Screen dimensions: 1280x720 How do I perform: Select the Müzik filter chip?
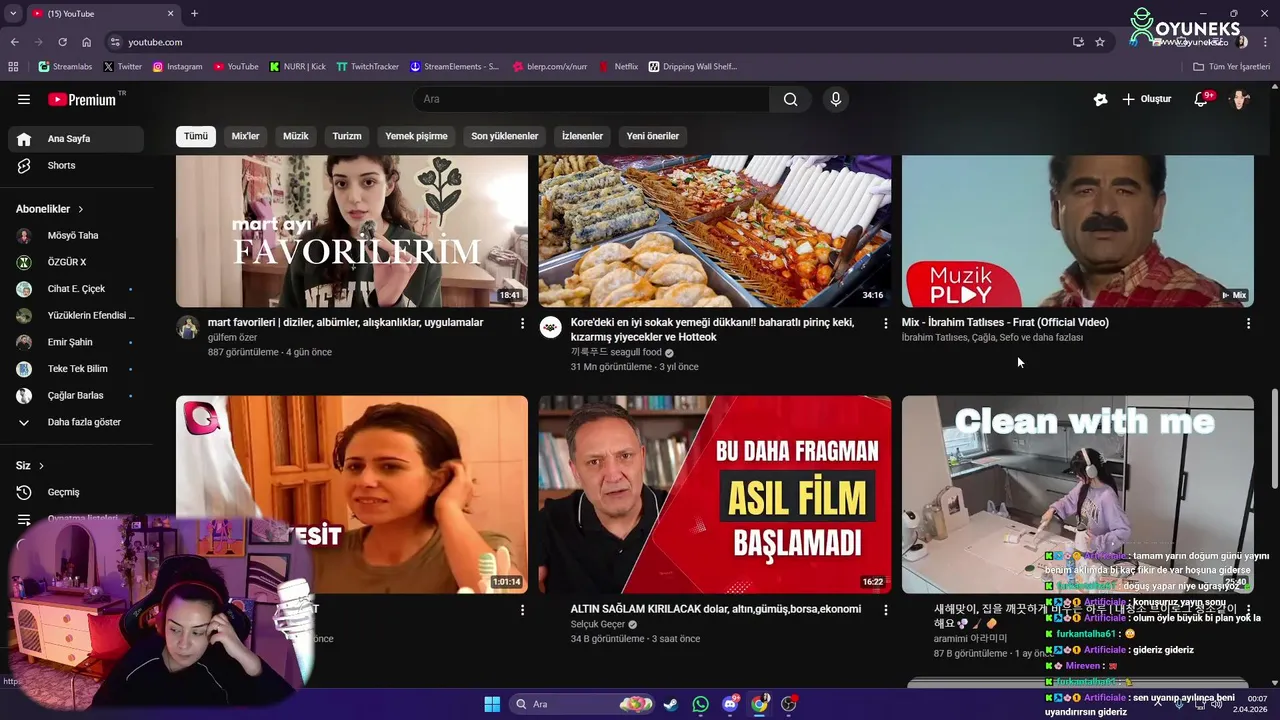tap(296, 136)
